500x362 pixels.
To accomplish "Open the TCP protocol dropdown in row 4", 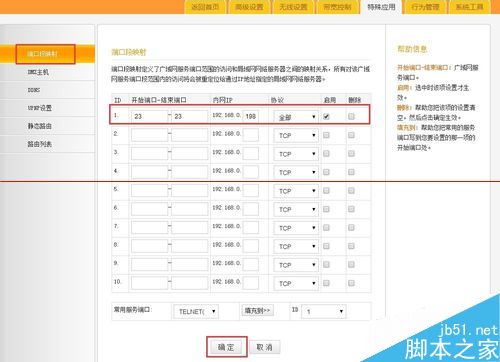I will click(x=296, y=172).
